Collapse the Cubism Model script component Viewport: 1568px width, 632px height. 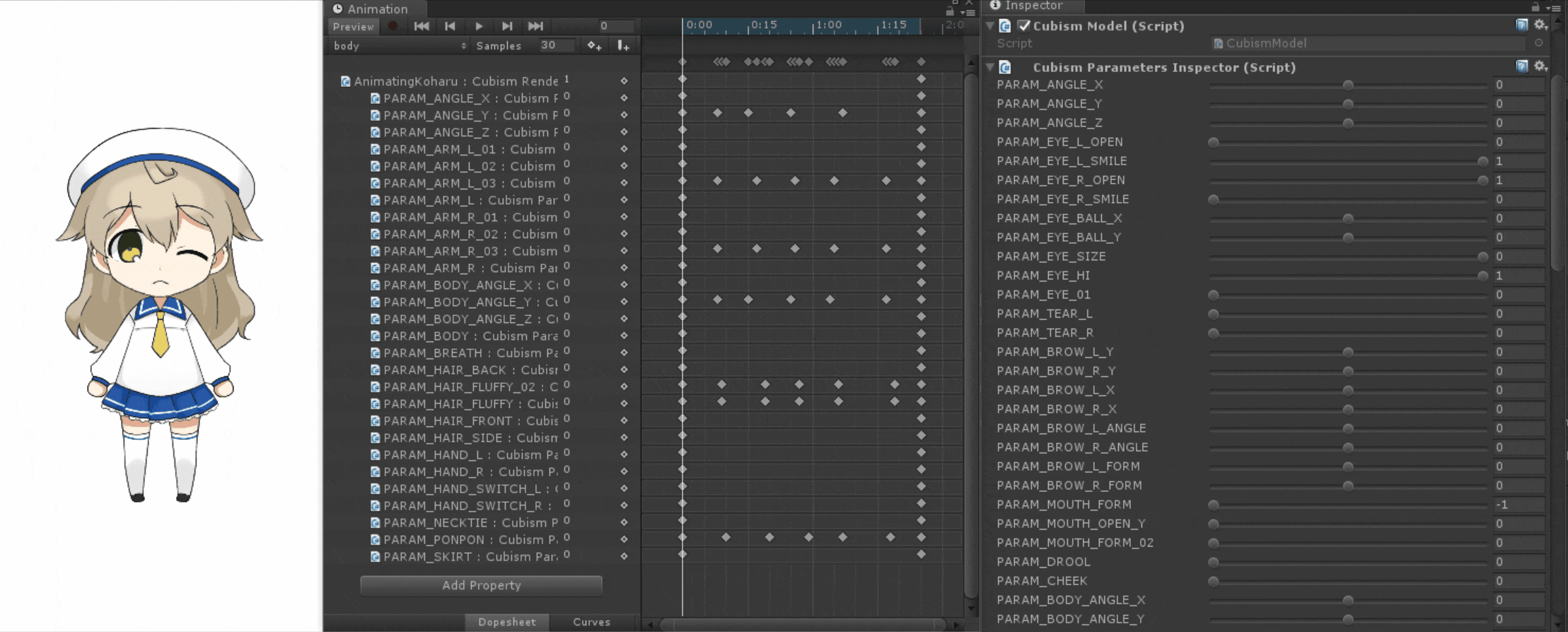tap(990, 25)
